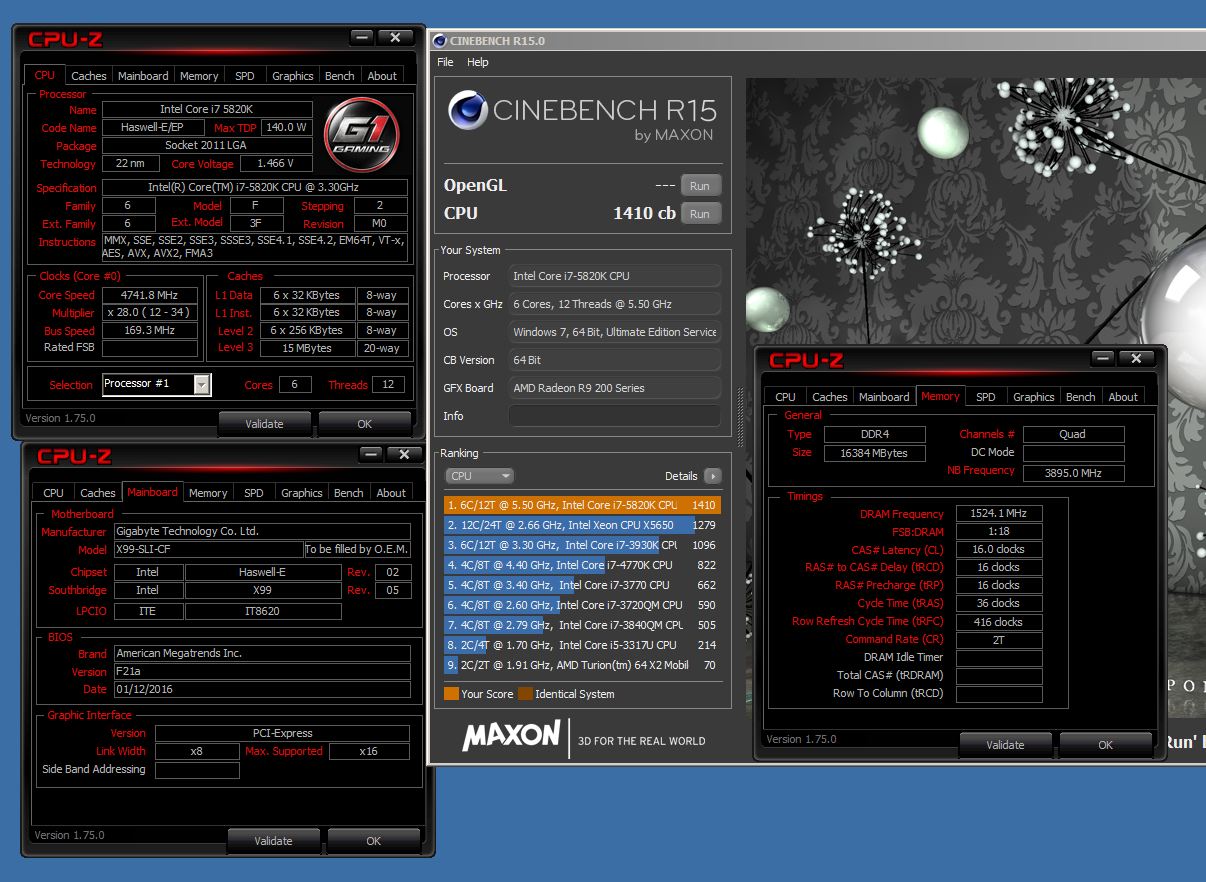Select ranking entry for Core i7-3720QM
The image size is (1206, 882).
tap(582, 605)
